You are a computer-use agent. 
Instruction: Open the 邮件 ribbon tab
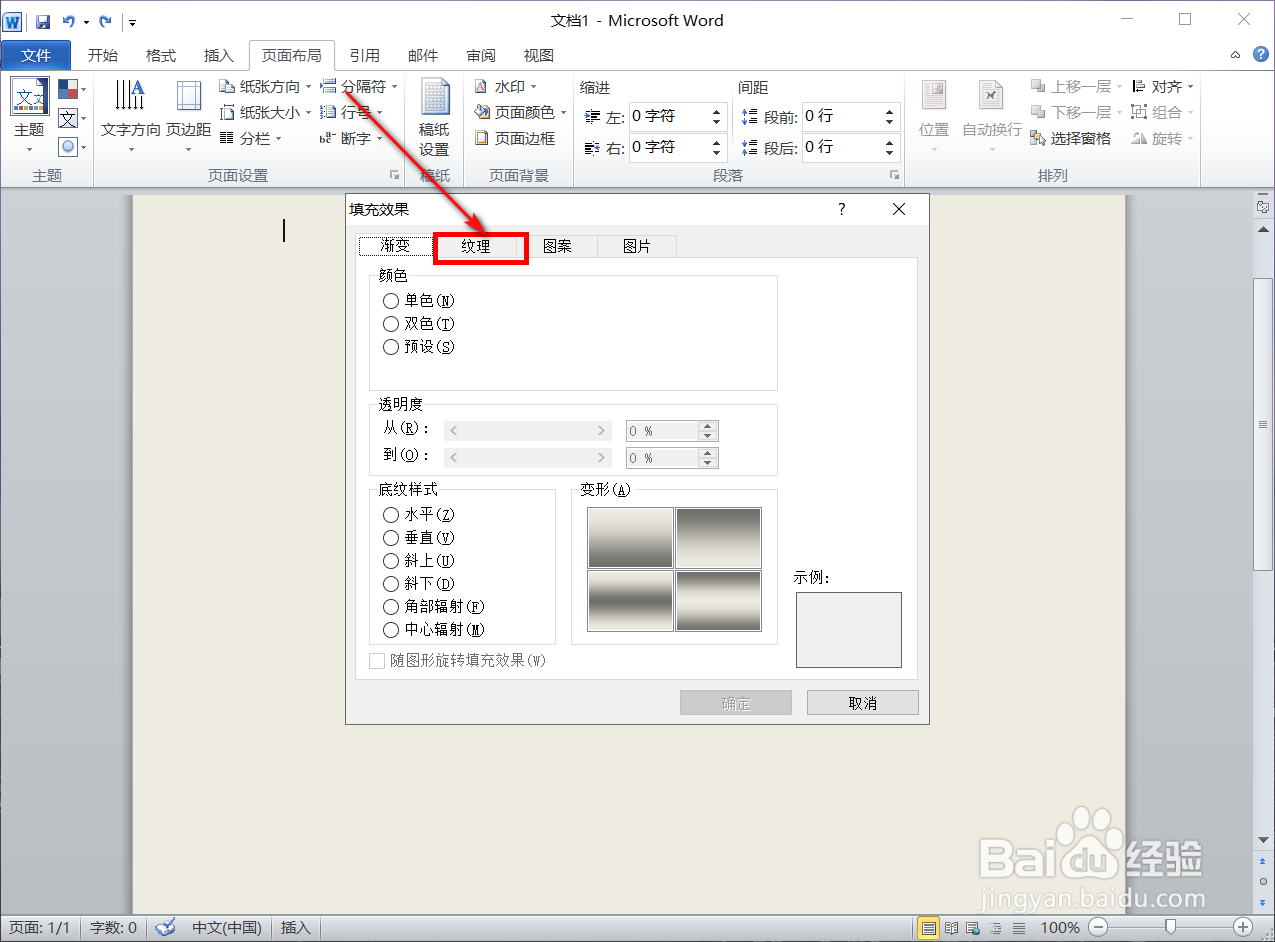pyautogui.click(x=423, y=55)
